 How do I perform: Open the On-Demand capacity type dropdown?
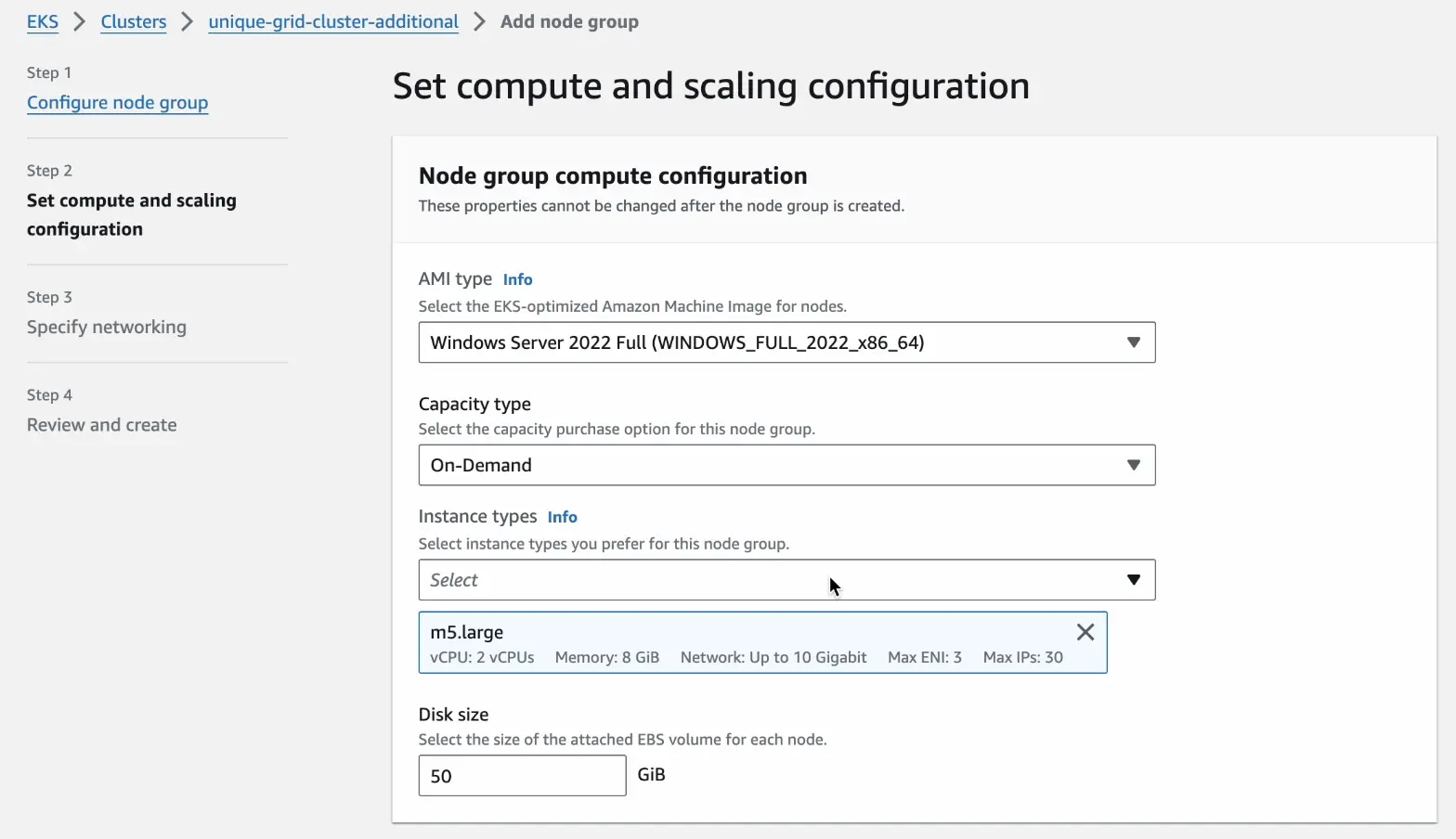point(769,465)
